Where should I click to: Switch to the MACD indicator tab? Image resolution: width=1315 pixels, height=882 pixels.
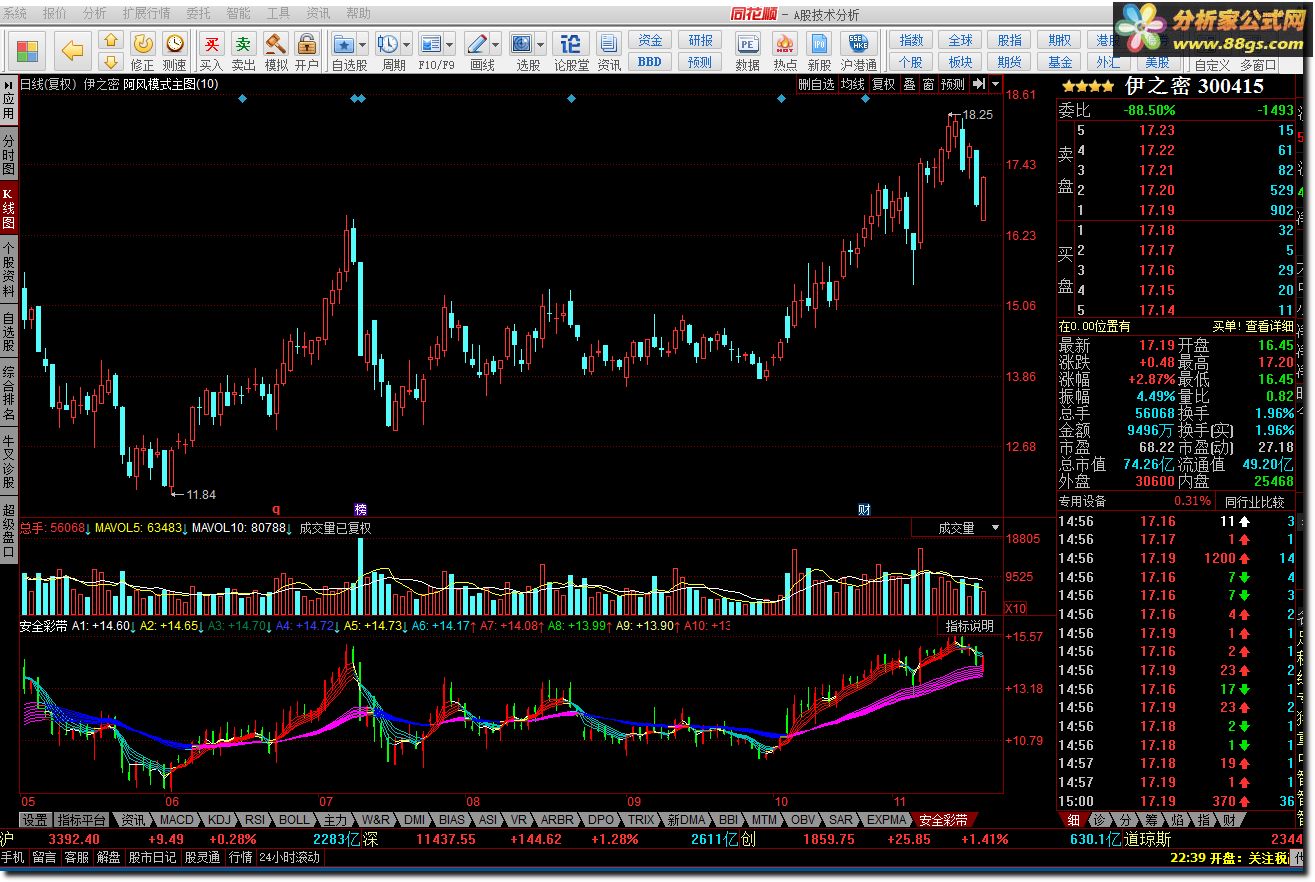pos(176,819)
